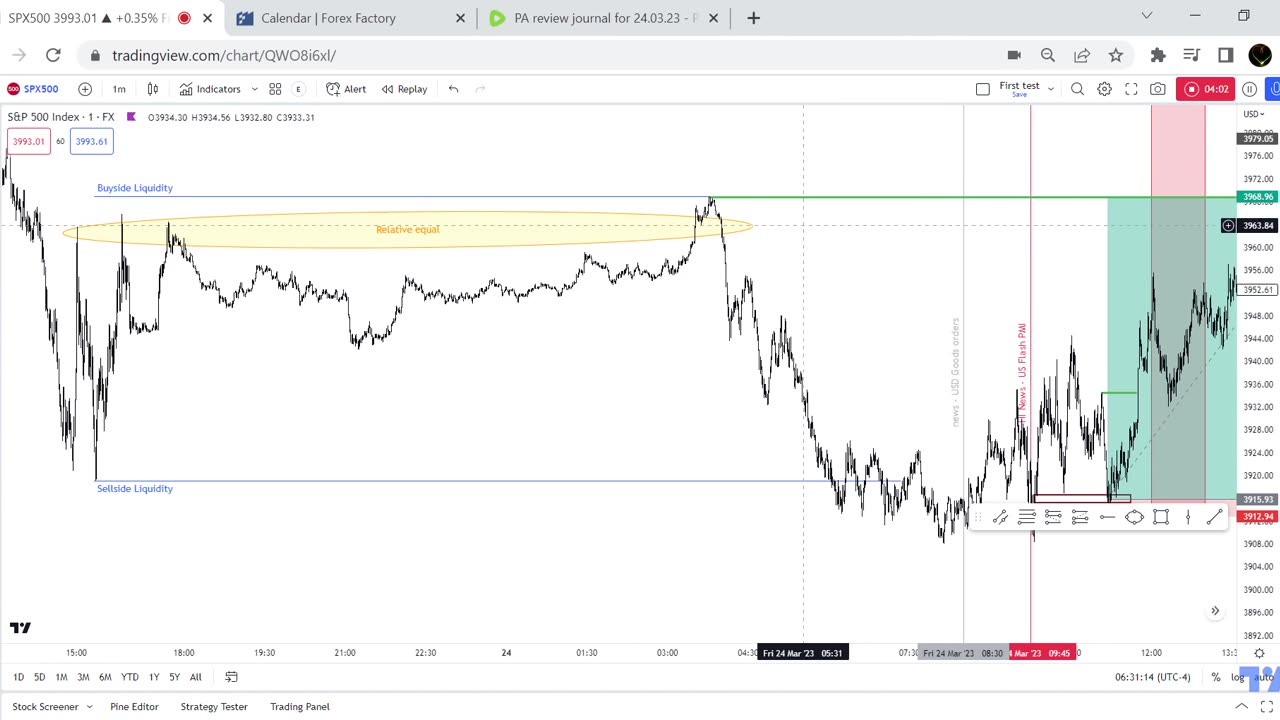
Task: Open quick search magnifier in toolbar
Action: click(x=1077, y=89)
